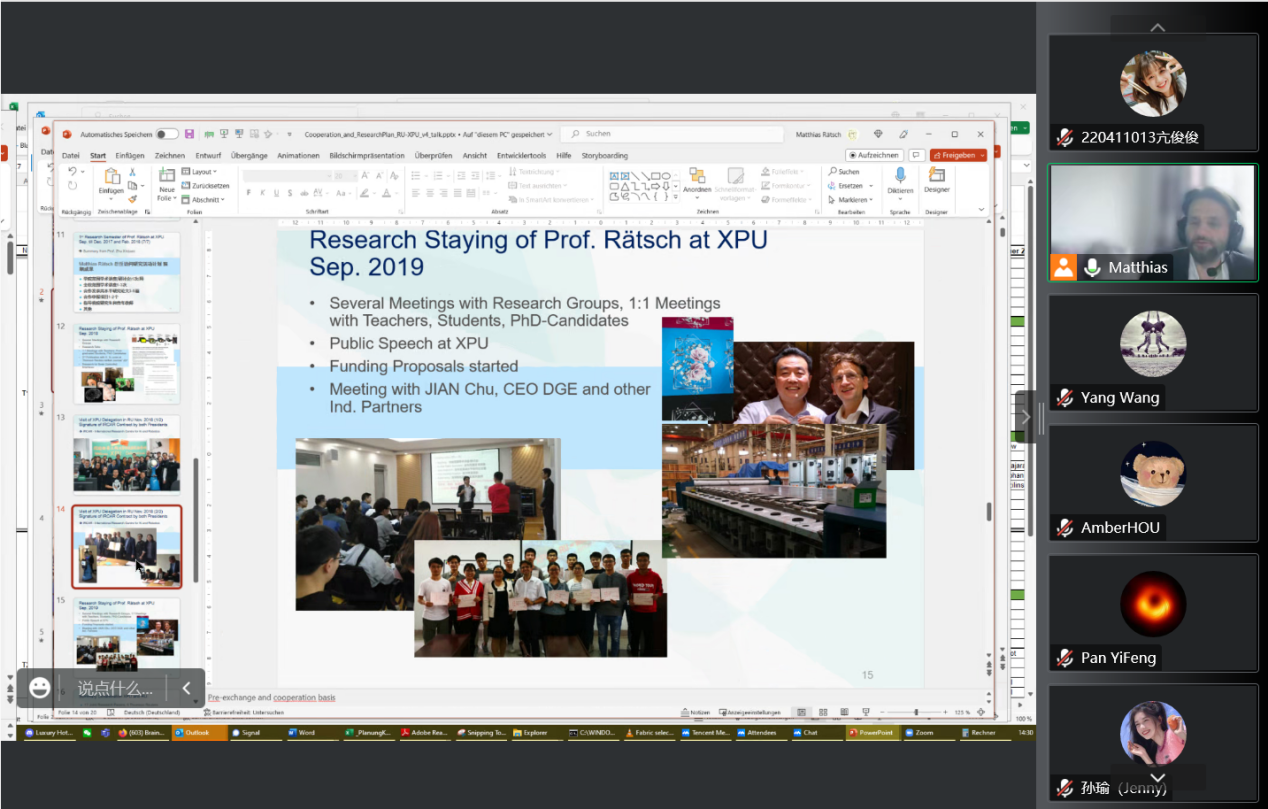Collapse the participant side panel arrow
Screen dimensions: 1268x809
pos(1025,417)
